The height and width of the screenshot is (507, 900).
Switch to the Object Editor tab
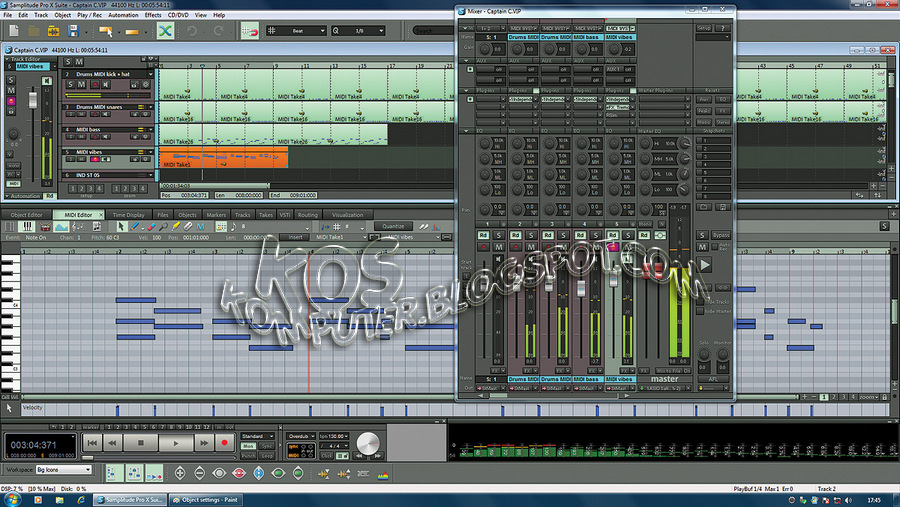[26, 215]
